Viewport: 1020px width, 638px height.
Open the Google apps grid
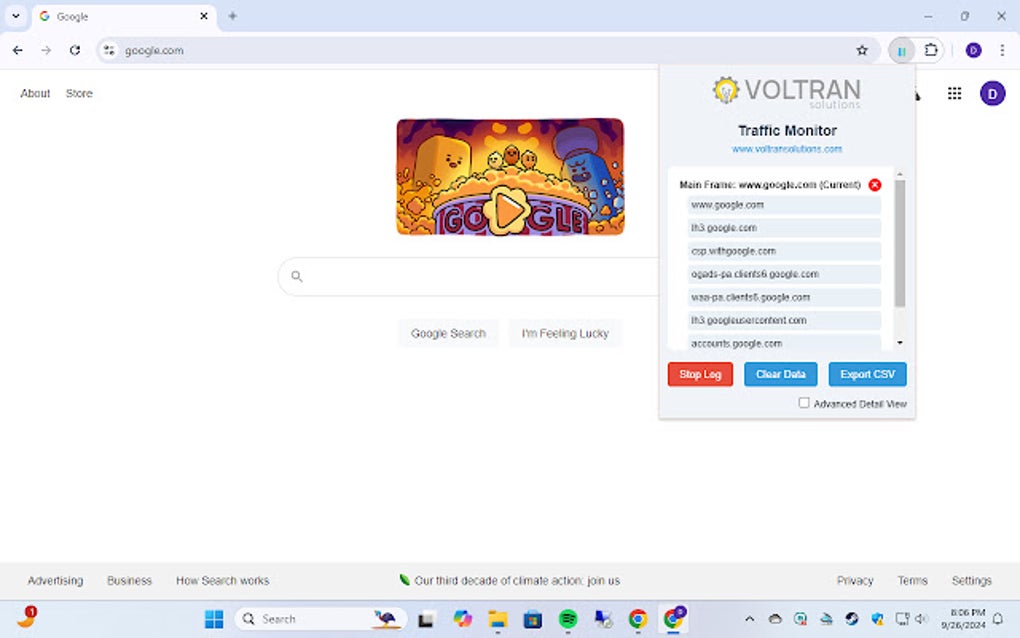coord(955,93)
